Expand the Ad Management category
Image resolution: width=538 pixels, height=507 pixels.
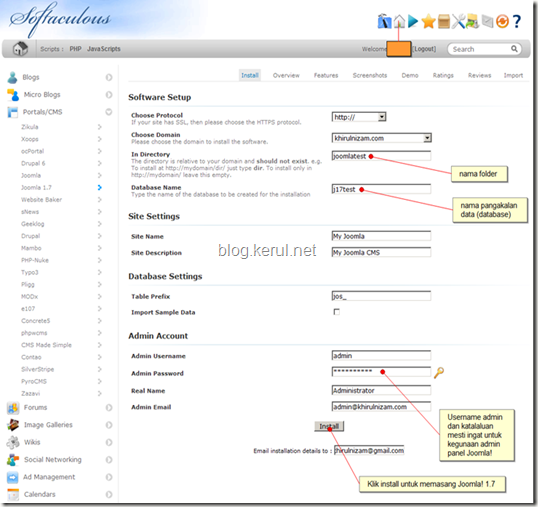click(x=109, y=477)
